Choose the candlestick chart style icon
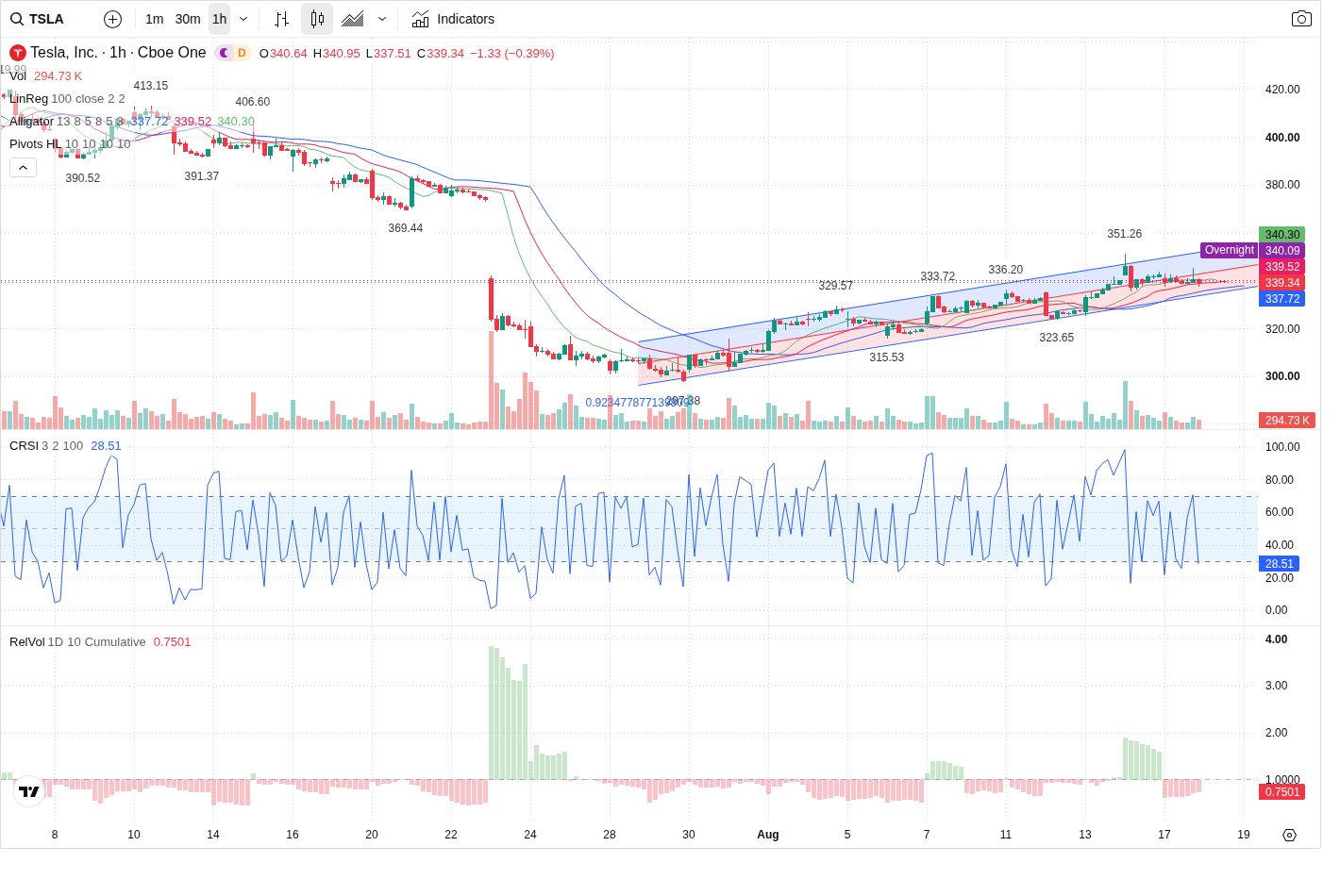 pyautogui.click(x=317, y=19)
